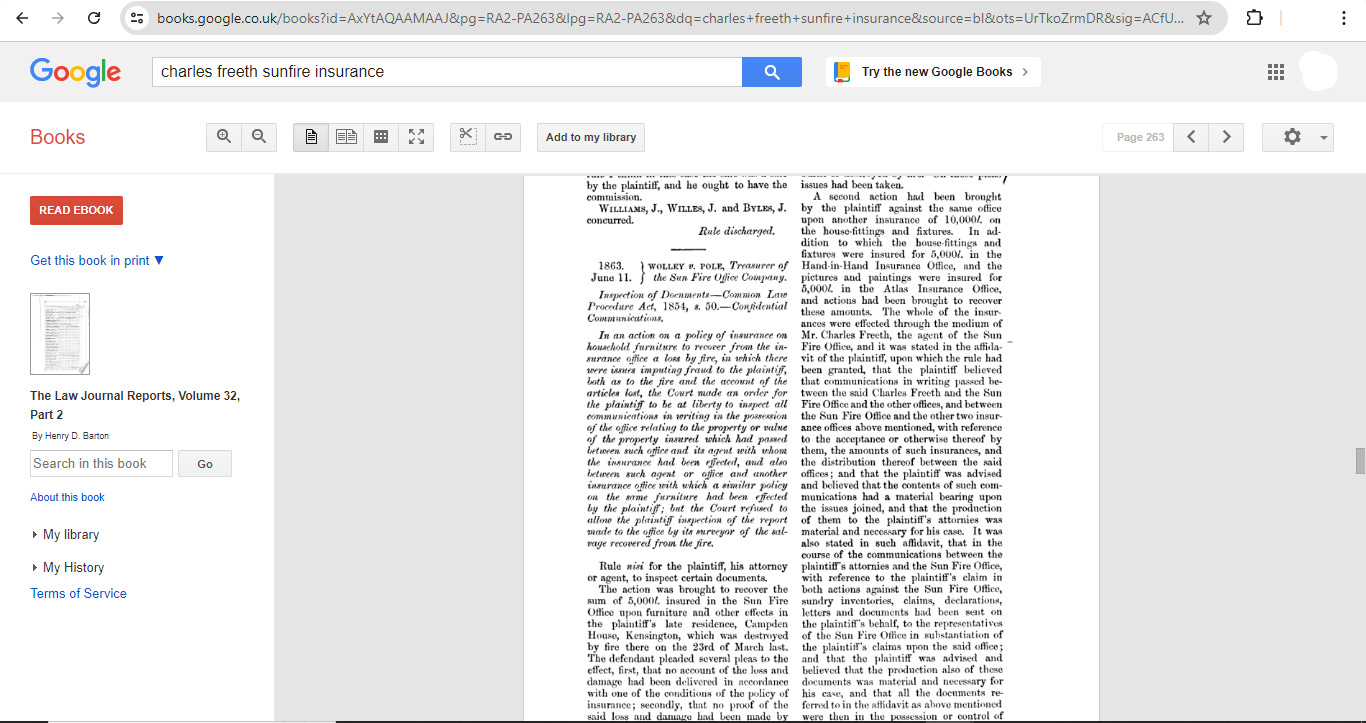1366x723 pixels.
Task: Go forward with browser forward arrow
Action: tap(57, 18)
